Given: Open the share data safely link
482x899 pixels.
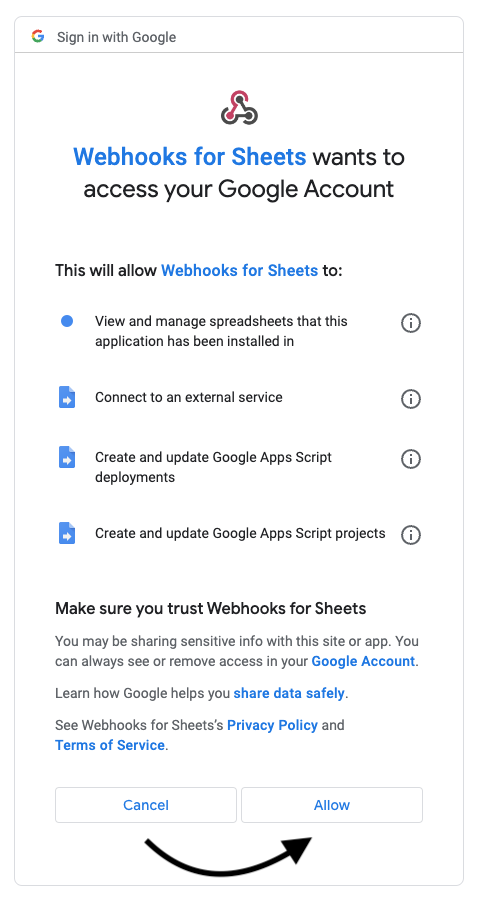Looking at the screenshot, I should 289,693.
